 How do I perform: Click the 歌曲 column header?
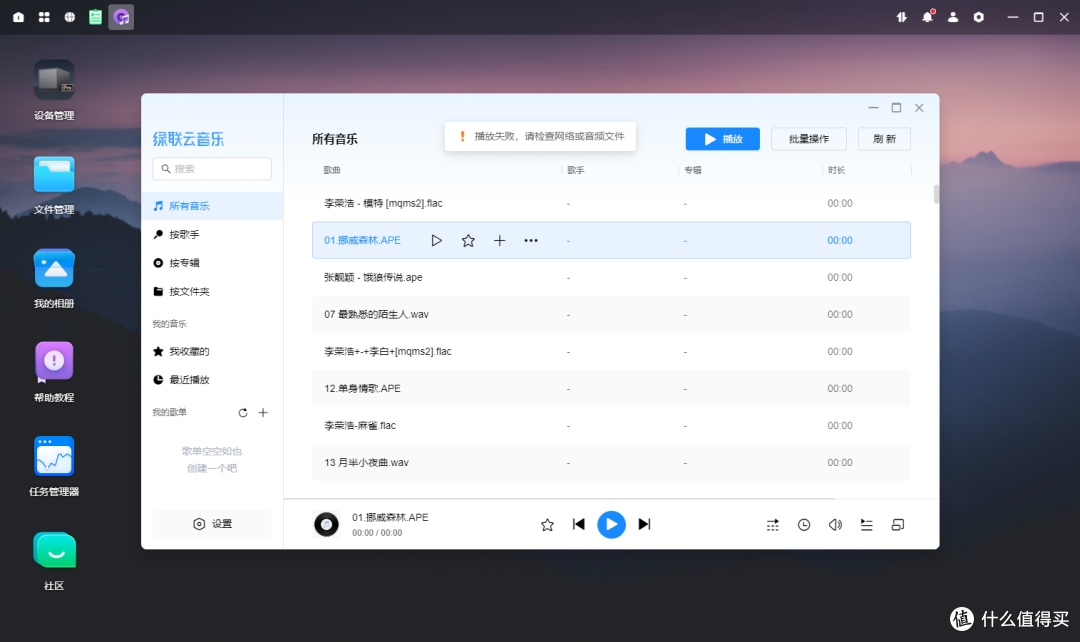(x=332, y=170)
